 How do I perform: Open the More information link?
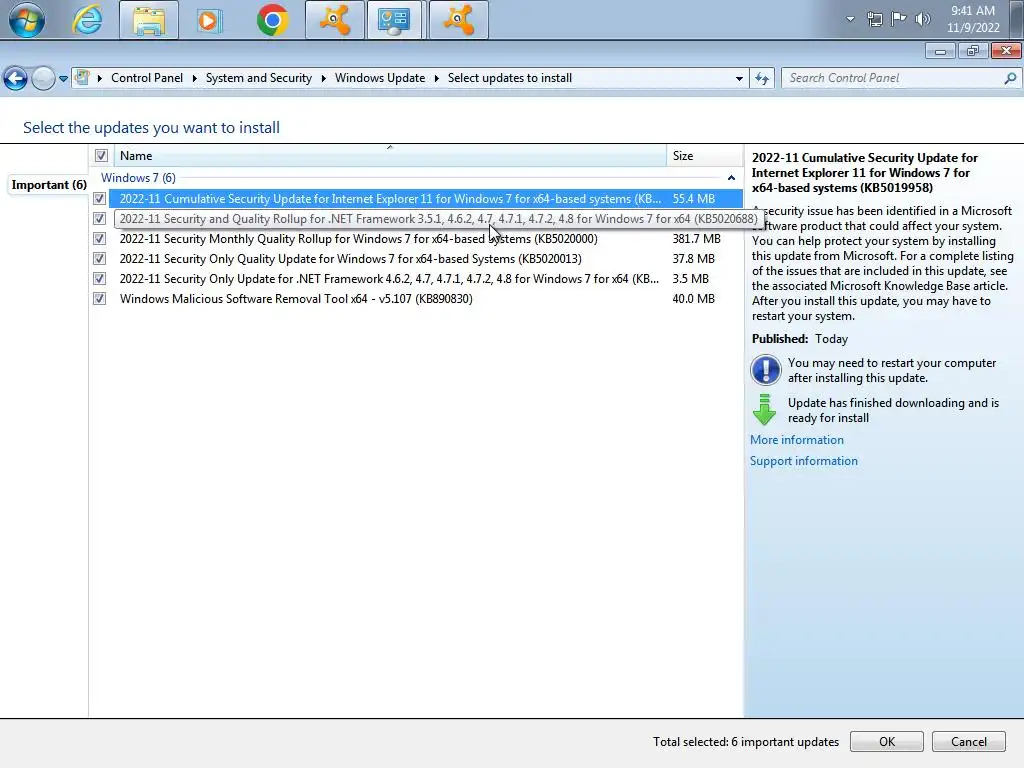point(797,440)
